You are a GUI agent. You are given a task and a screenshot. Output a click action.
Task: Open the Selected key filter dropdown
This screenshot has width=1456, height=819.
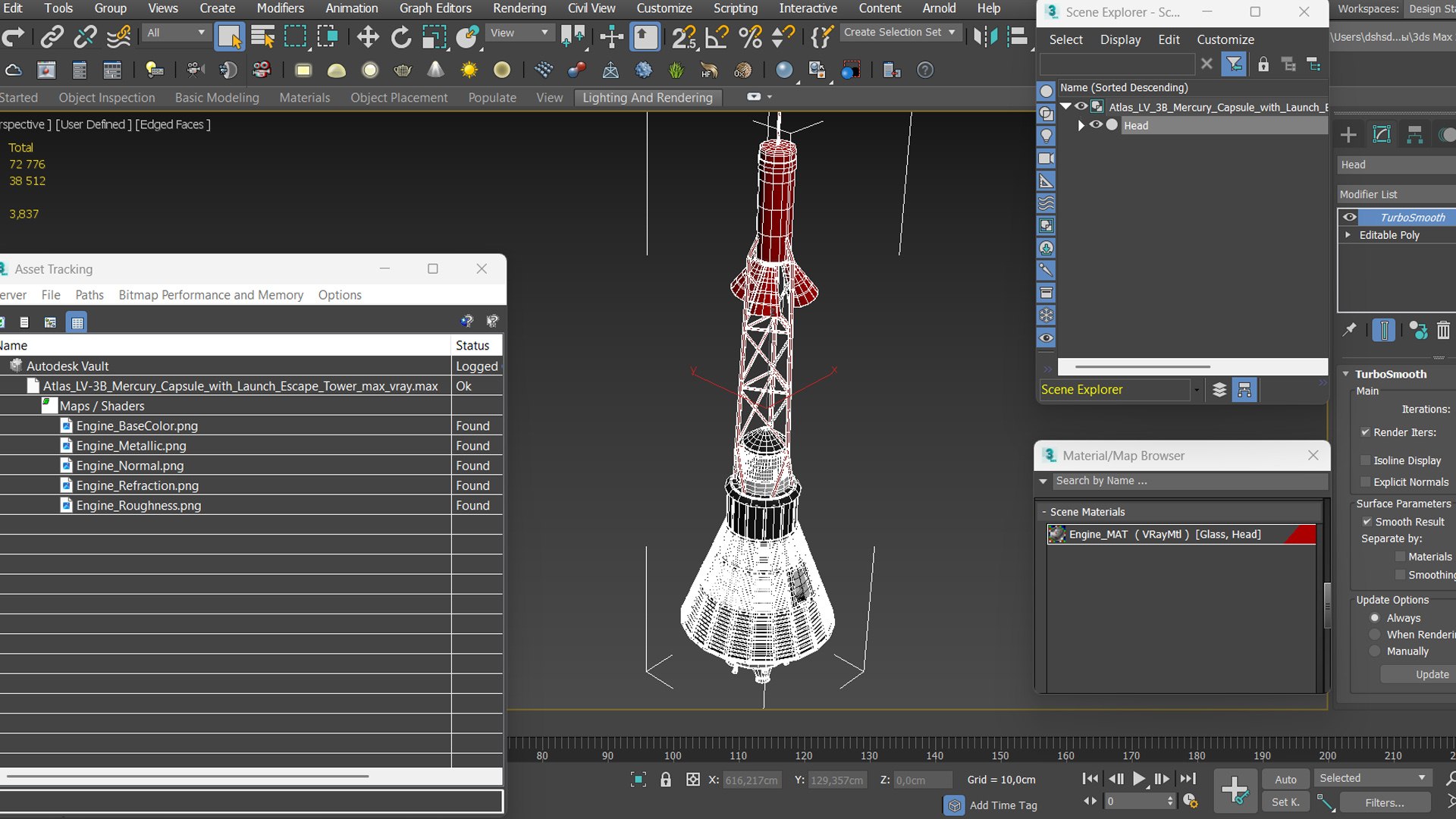(x=1373, y=778)
